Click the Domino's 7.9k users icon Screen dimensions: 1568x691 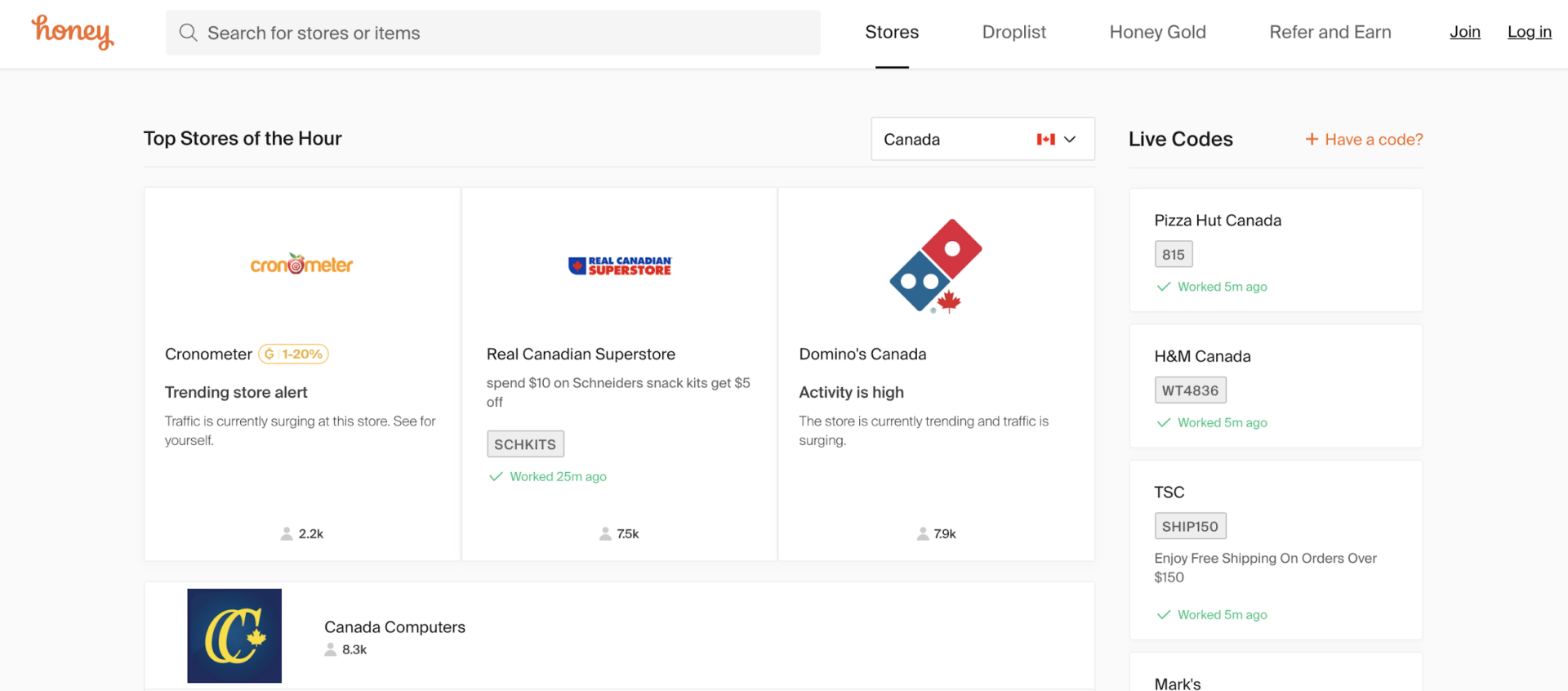[923, 533]
